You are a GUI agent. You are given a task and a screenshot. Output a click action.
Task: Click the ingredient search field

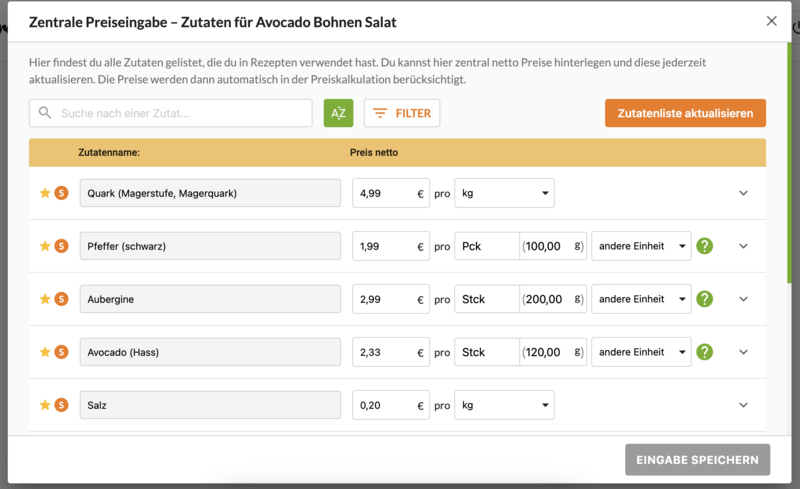pyautogui.click(x=180, y=113)
